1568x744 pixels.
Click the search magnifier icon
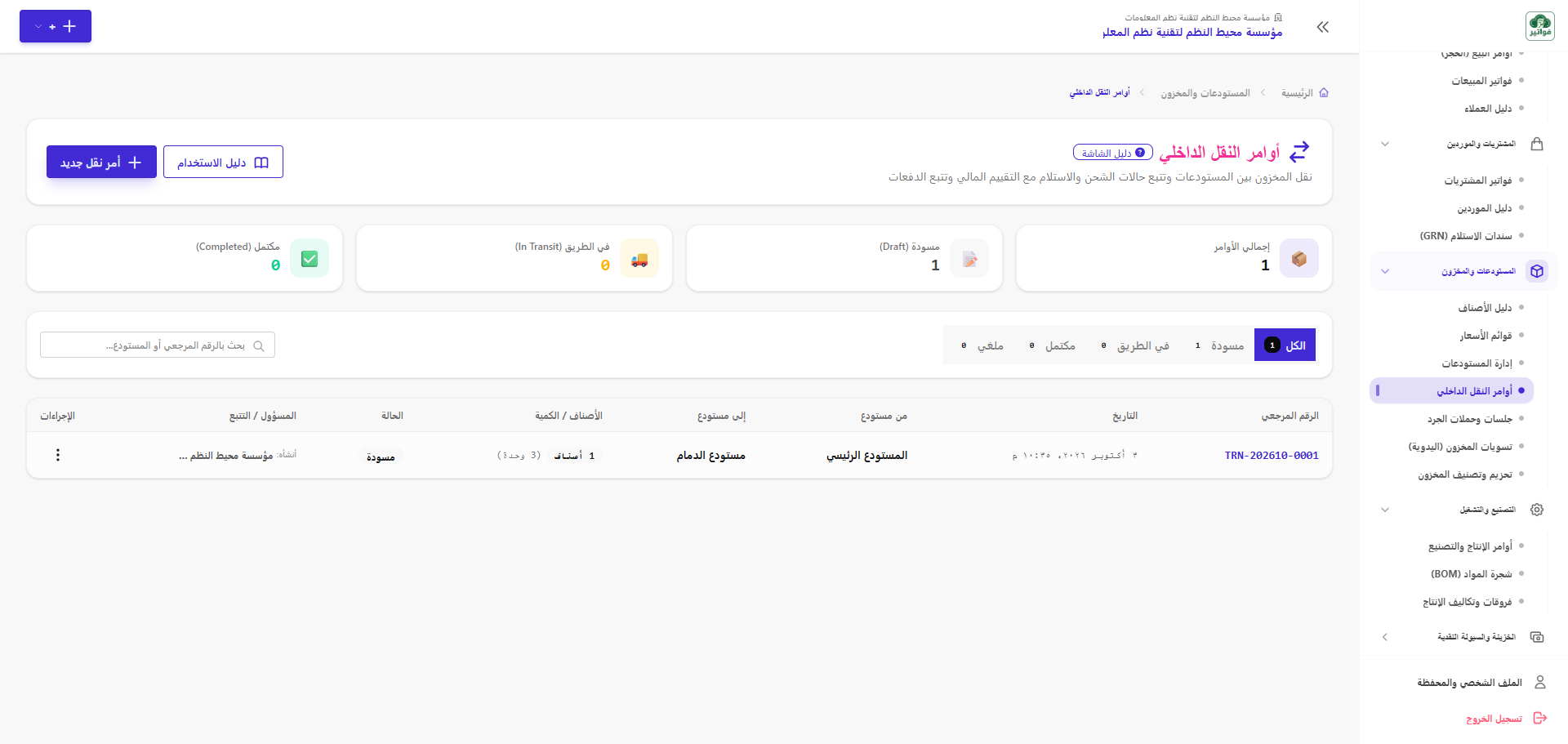click(259, 345)
